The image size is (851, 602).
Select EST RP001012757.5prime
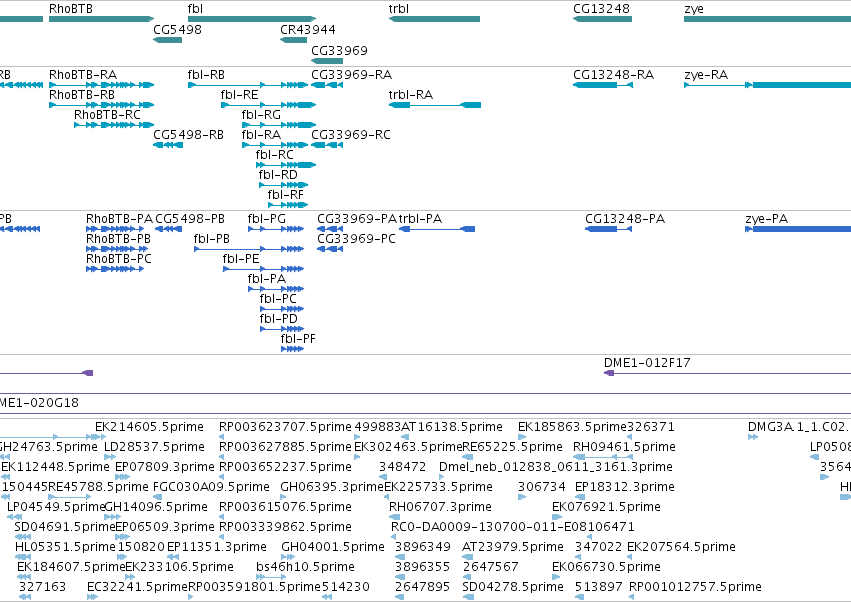695,587
